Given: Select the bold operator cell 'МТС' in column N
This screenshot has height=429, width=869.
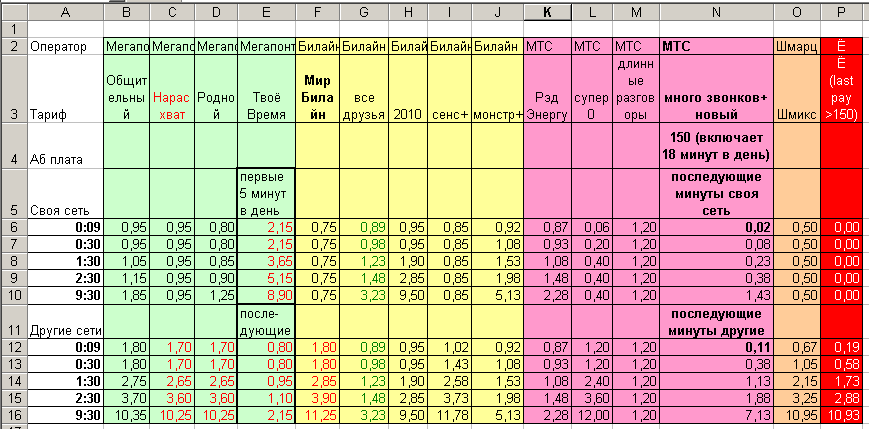Looking at the screenshot, I should [x=716, y=47].
